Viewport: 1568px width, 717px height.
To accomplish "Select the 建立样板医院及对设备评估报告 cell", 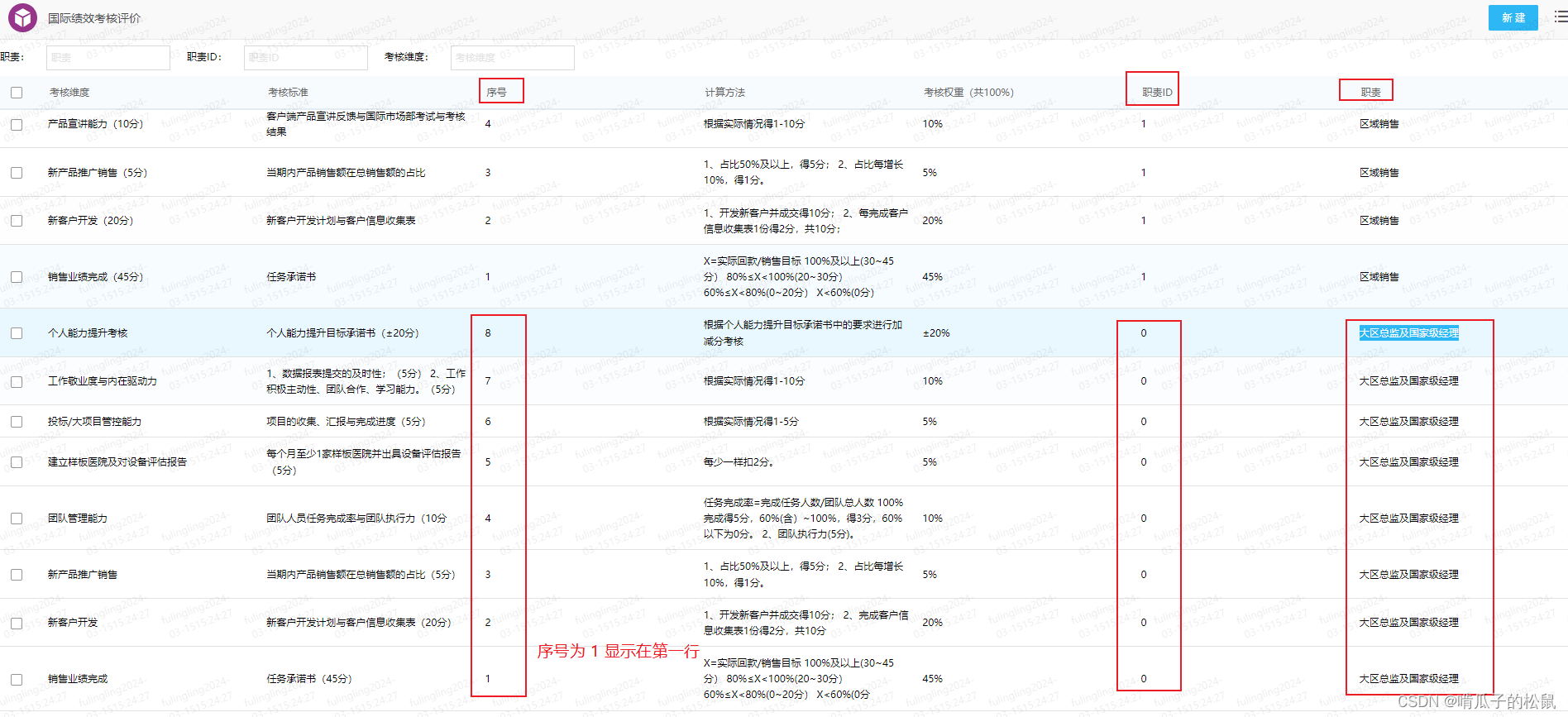I will tap(117, 462).
